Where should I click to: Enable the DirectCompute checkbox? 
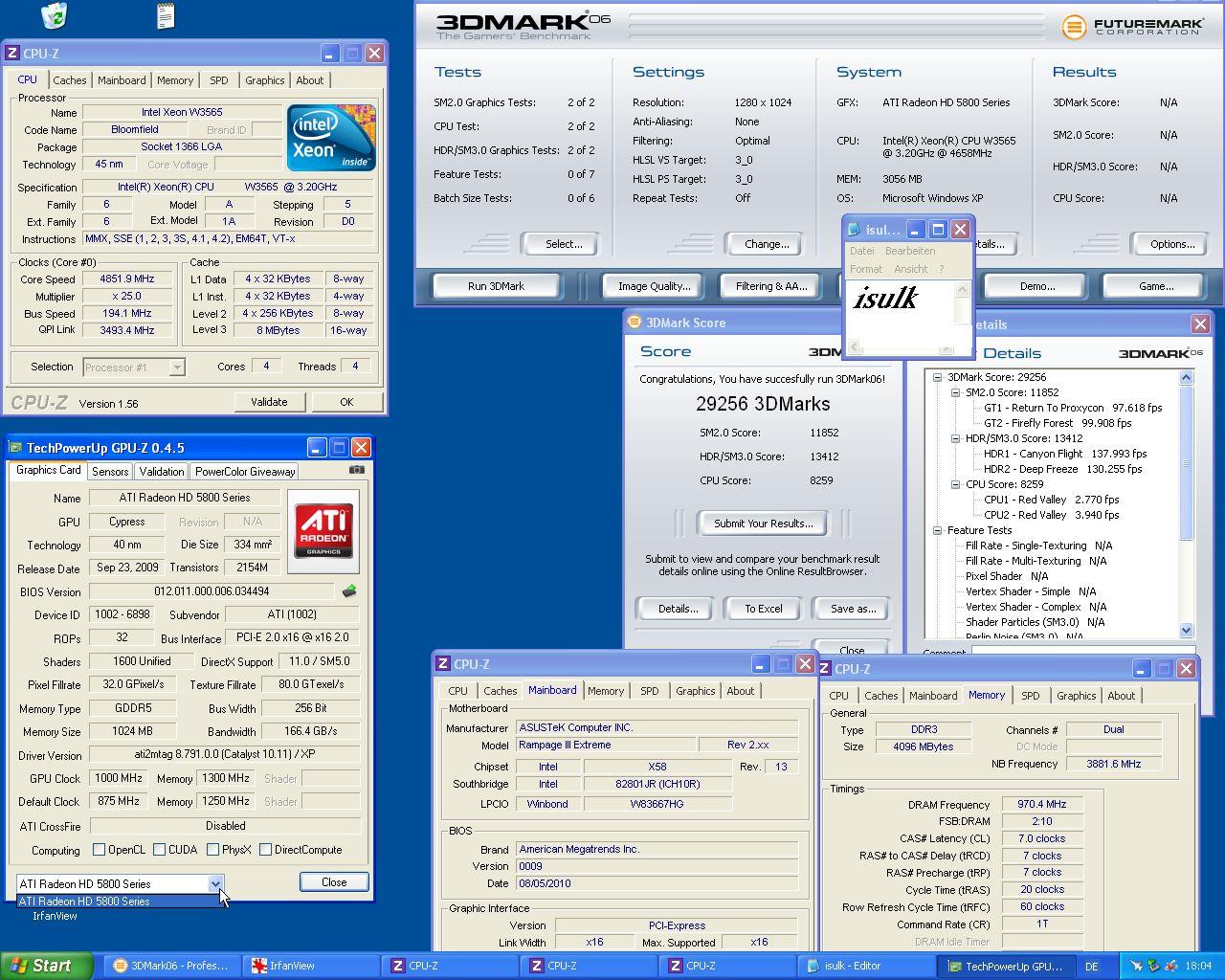tap(266, 850)
